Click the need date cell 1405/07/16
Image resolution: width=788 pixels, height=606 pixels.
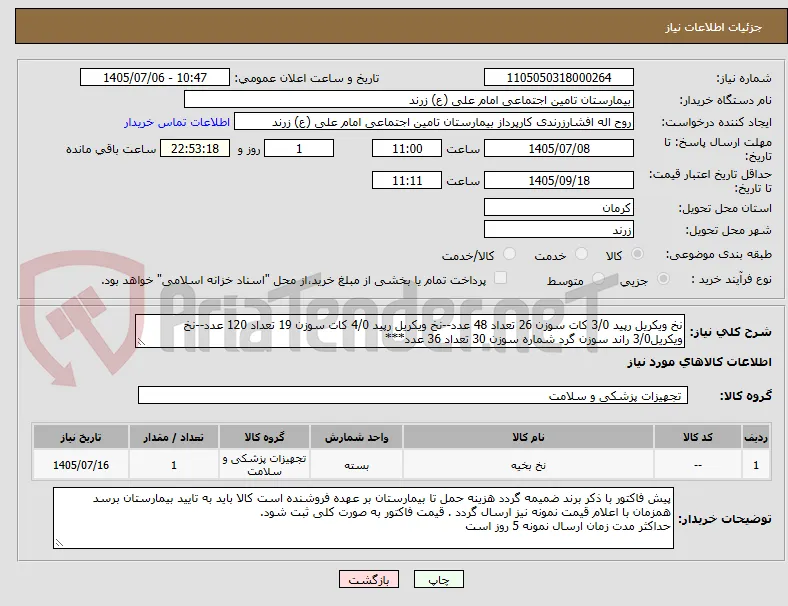[81, 465]
